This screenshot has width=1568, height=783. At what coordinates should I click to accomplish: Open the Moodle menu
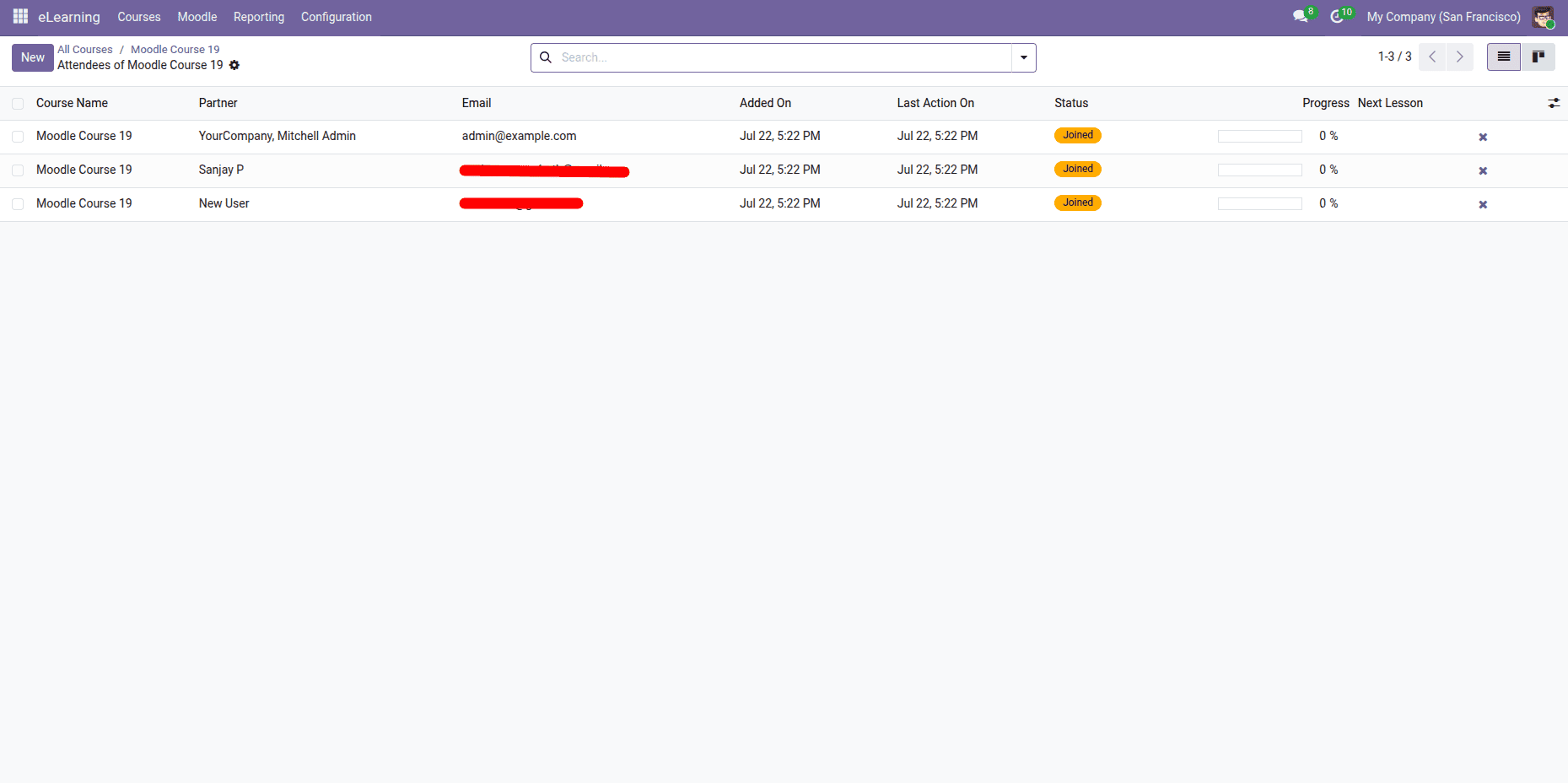pos(197,17)
